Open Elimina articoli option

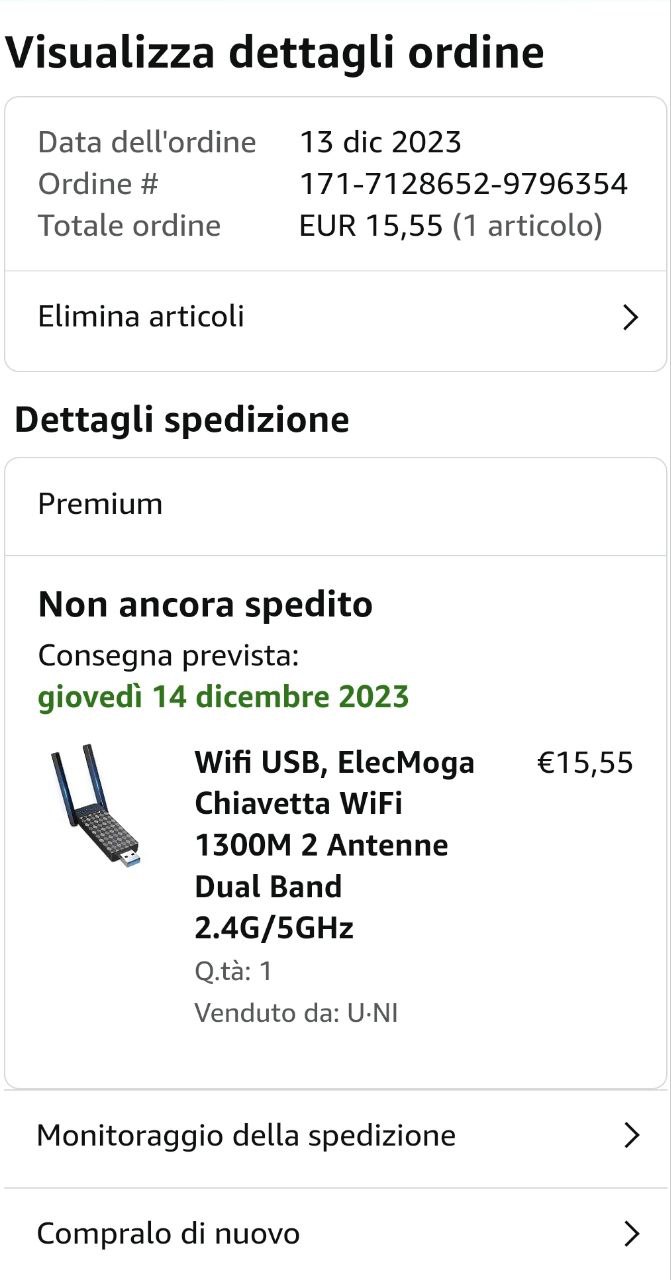141,317
